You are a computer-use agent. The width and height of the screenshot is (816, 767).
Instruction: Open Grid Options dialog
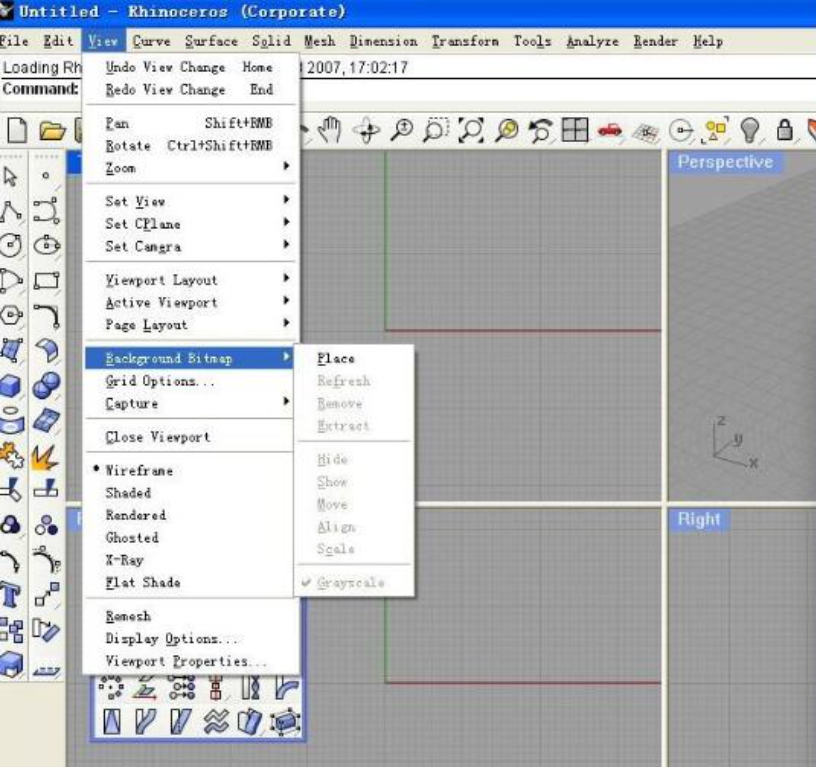click(x=160, y=381)
